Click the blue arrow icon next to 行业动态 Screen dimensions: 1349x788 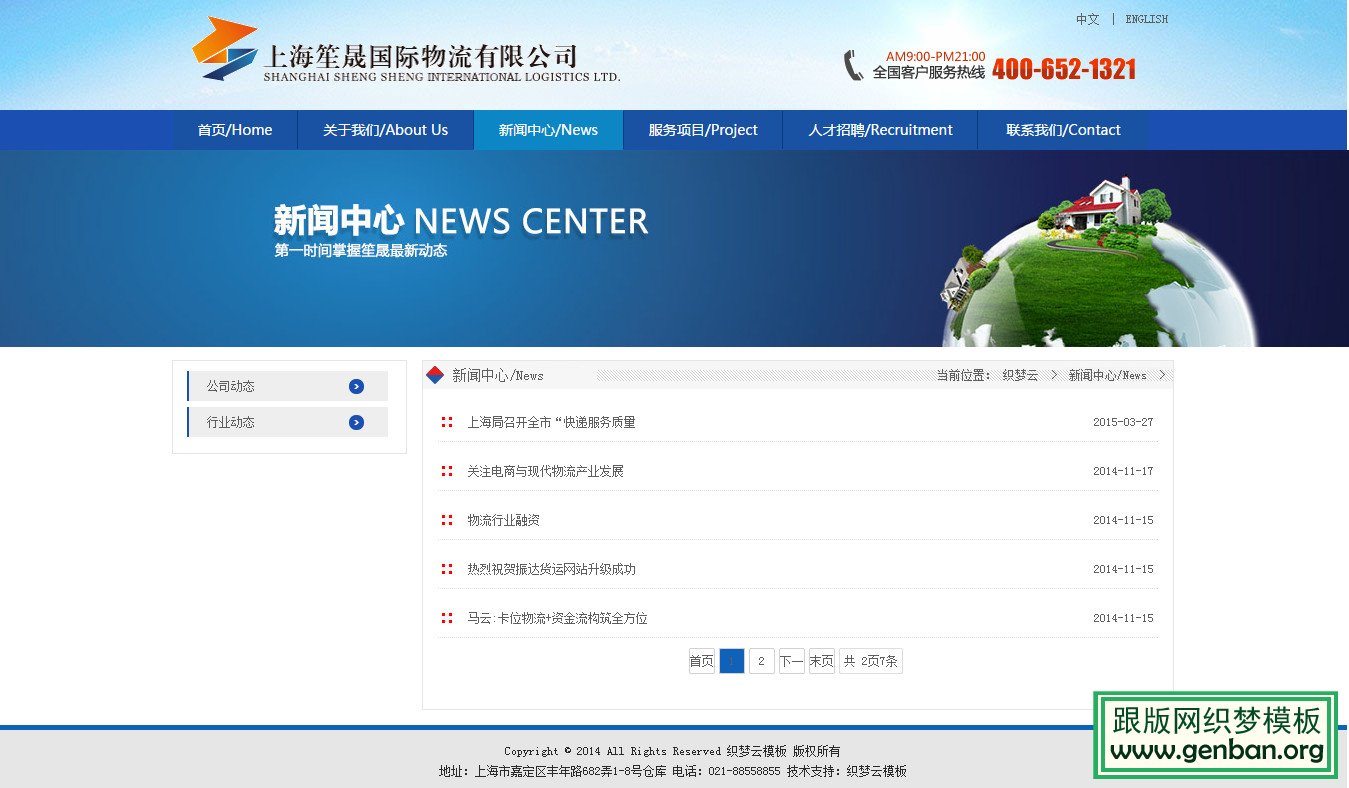(356, 422)
